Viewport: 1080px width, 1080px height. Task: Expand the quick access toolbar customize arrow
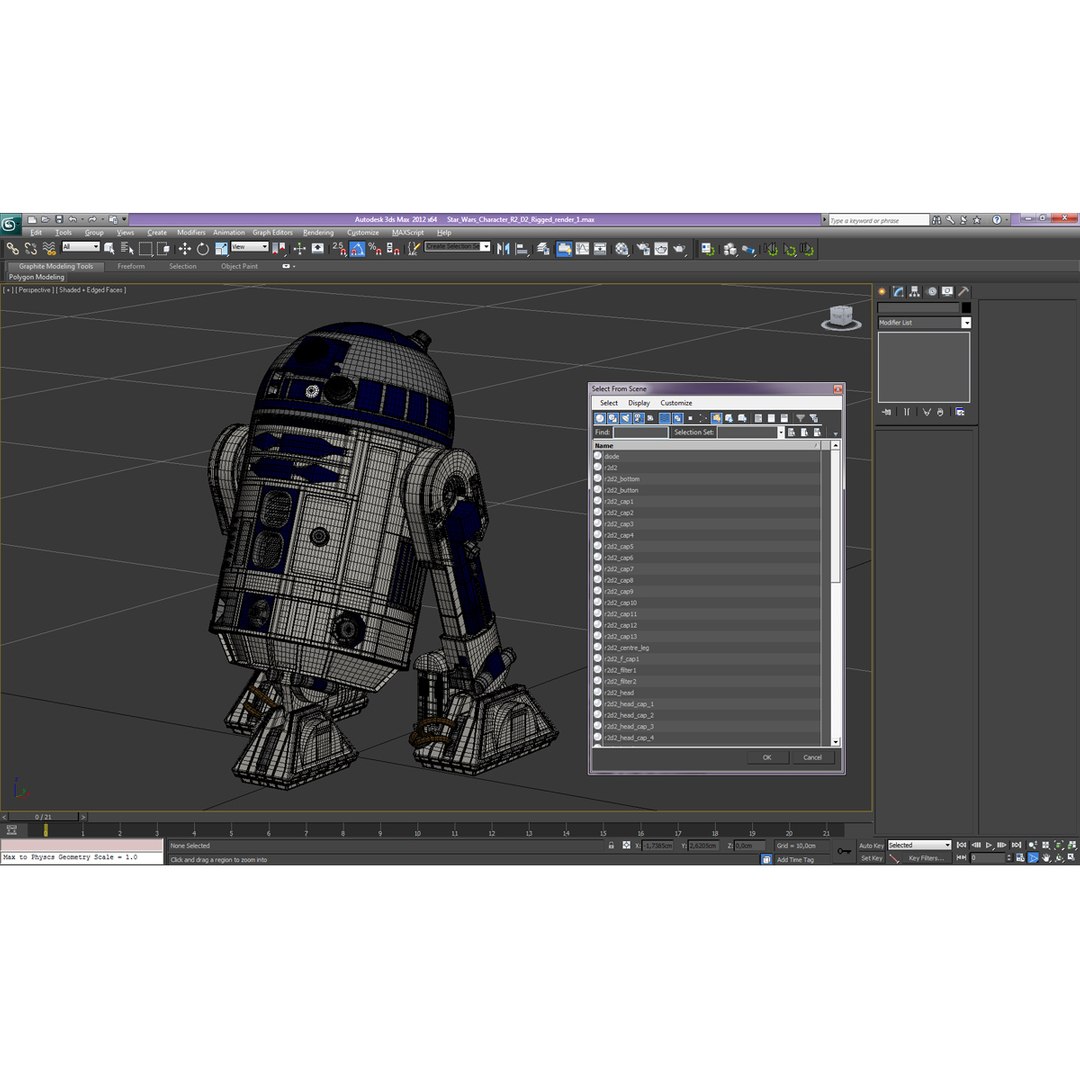coord(125,220)
